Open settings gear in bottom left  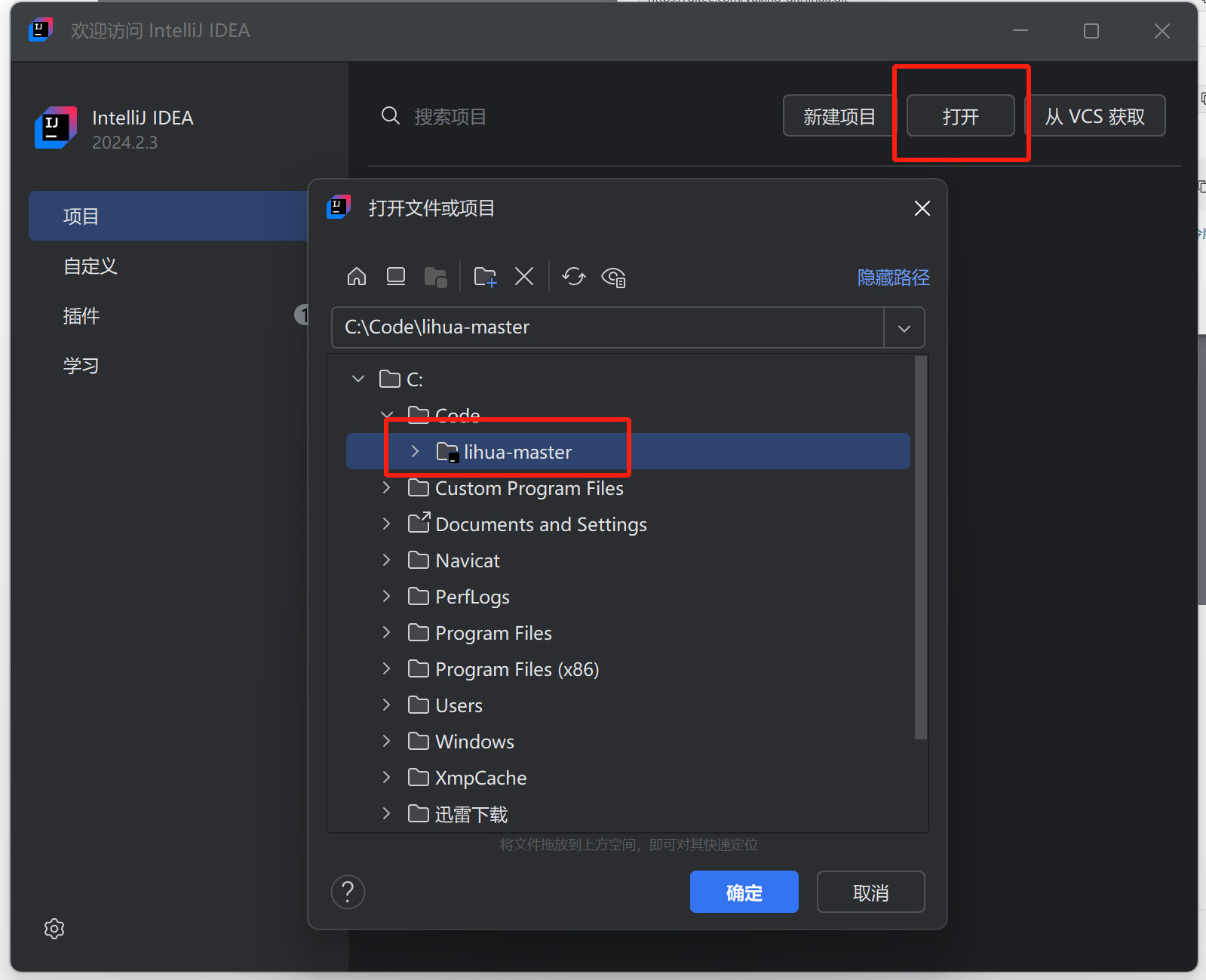54,929
